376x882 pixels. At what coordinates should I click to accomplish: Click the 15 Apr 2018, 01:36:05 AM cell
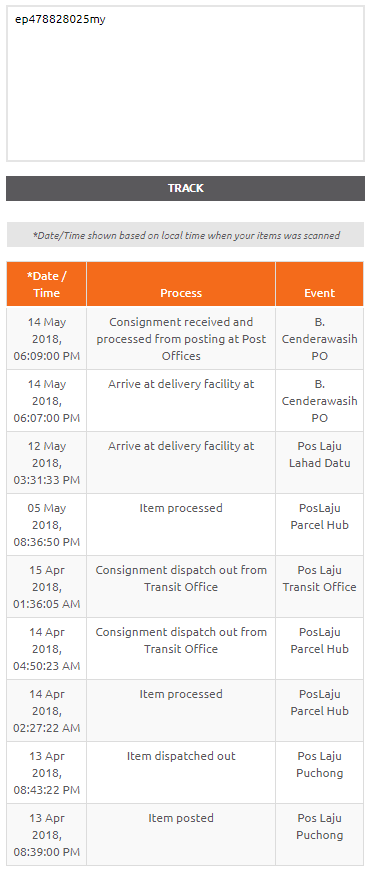47,586
